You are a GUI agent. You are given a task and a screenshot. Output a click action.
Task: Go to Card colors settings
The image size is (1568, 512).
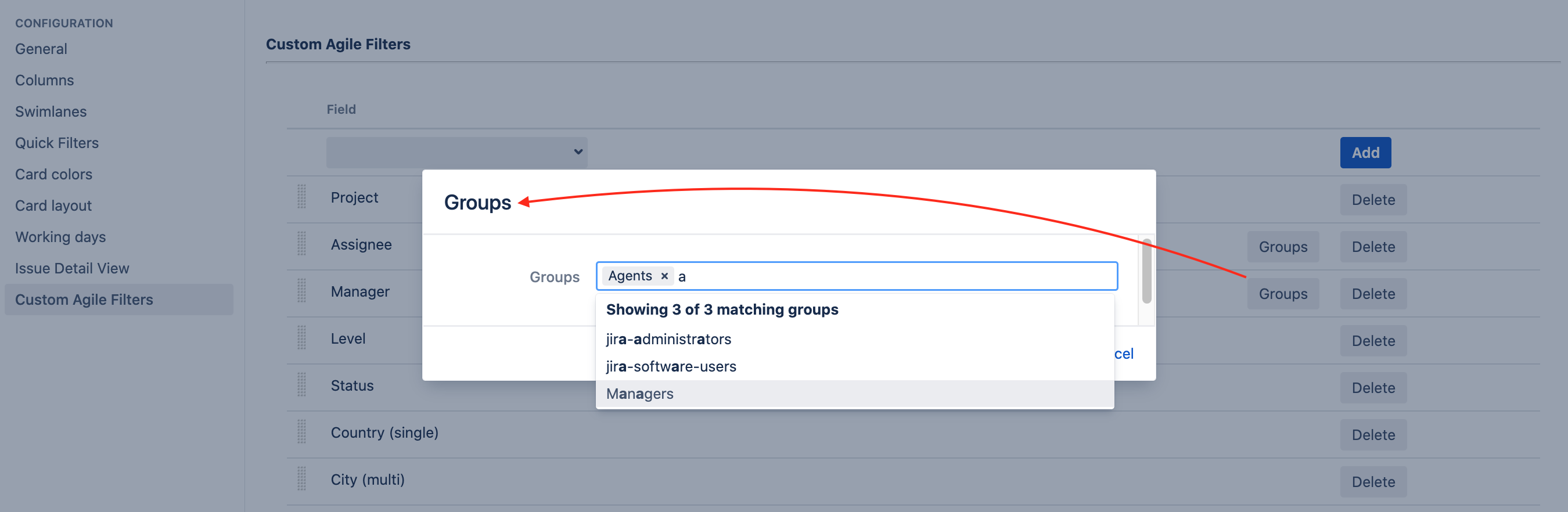(53, 174)
